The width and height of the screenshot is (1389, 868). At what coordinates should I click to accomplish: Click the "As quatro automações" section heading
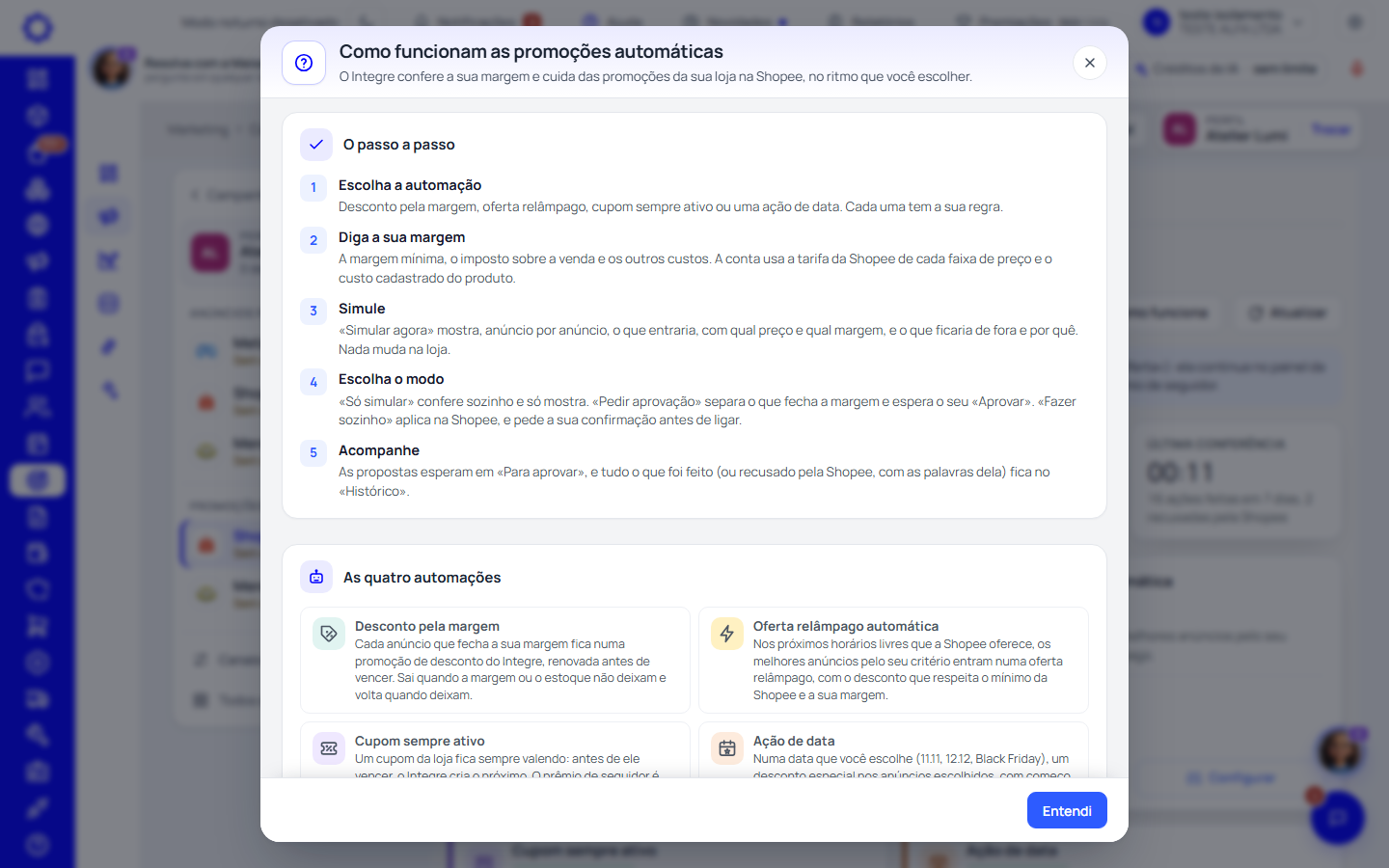click(422, 577)
